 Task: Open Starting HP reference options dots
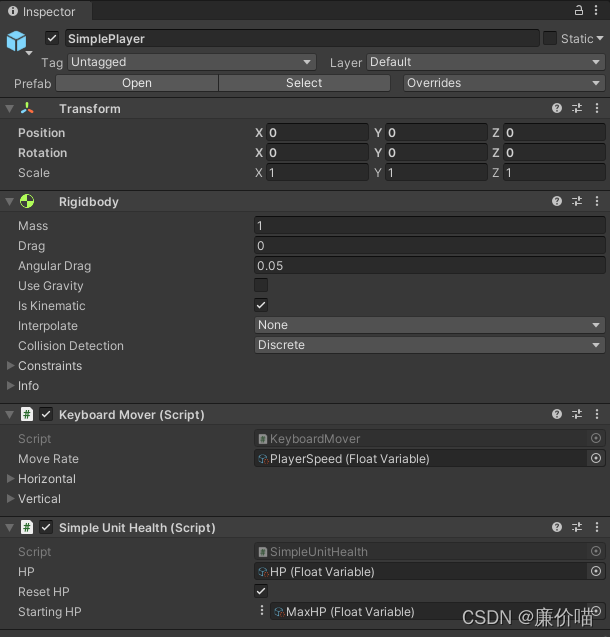click(262, 610)
